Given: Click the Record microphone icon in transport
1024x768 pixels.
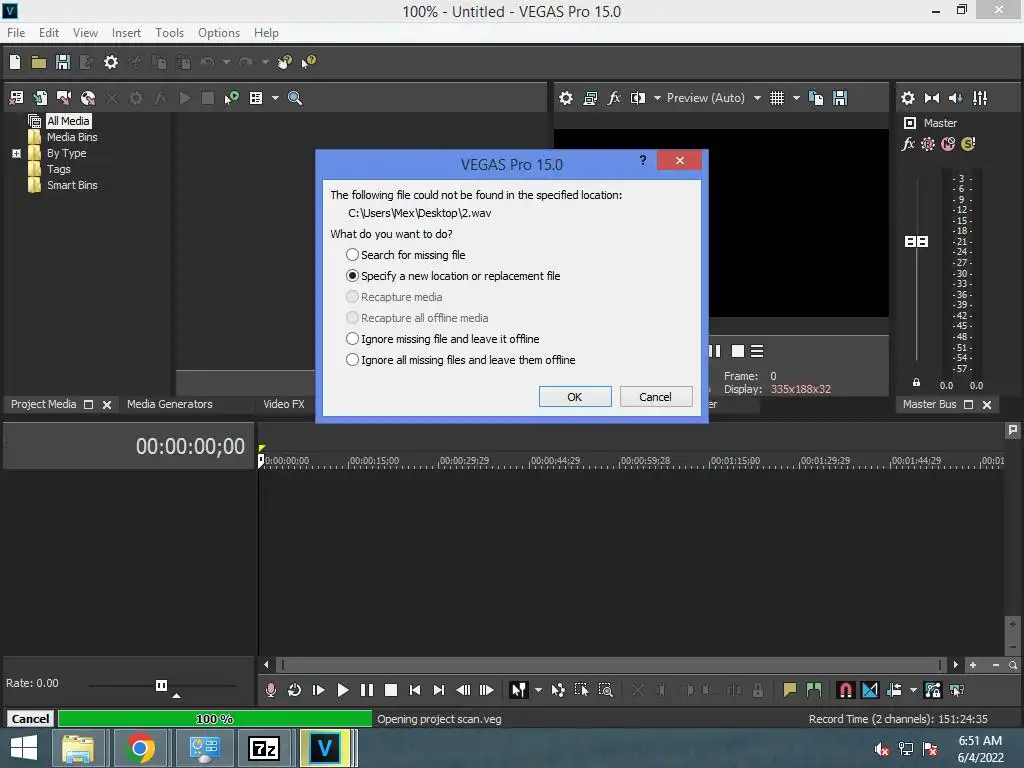Looking at the screenshot, I should tap(270, 690).
